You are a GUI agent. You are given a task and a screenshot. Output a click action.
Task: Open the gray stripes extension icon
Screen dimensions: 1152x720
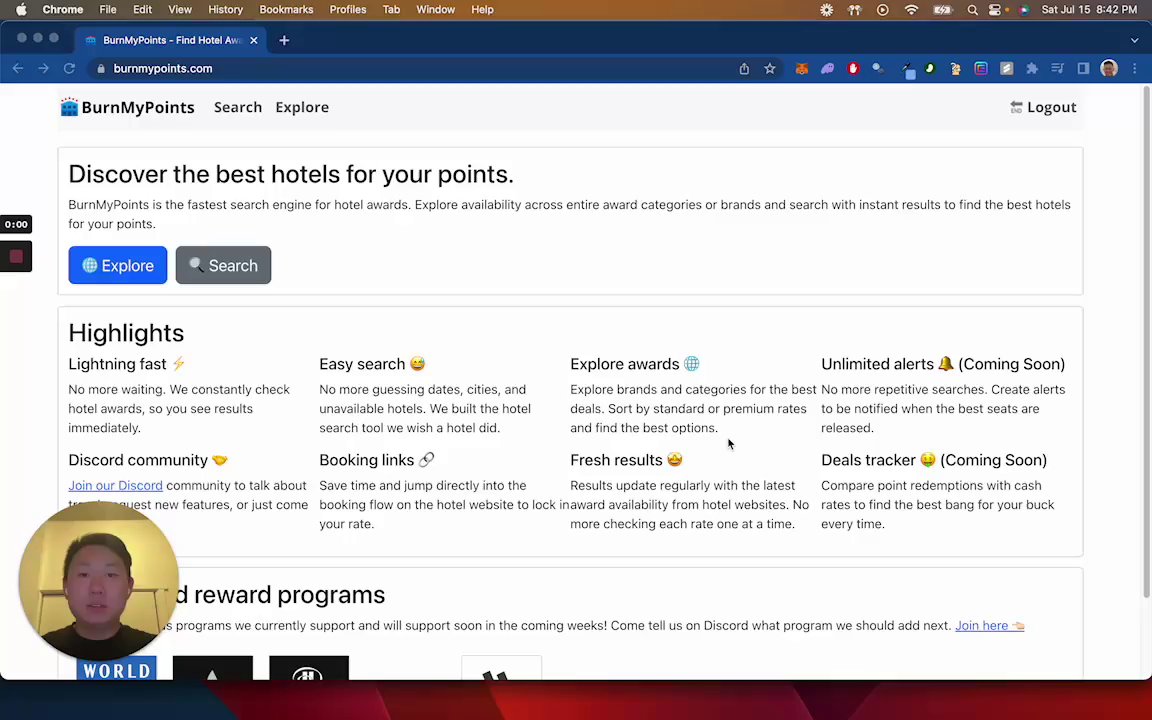click(x=1007, y=68)
